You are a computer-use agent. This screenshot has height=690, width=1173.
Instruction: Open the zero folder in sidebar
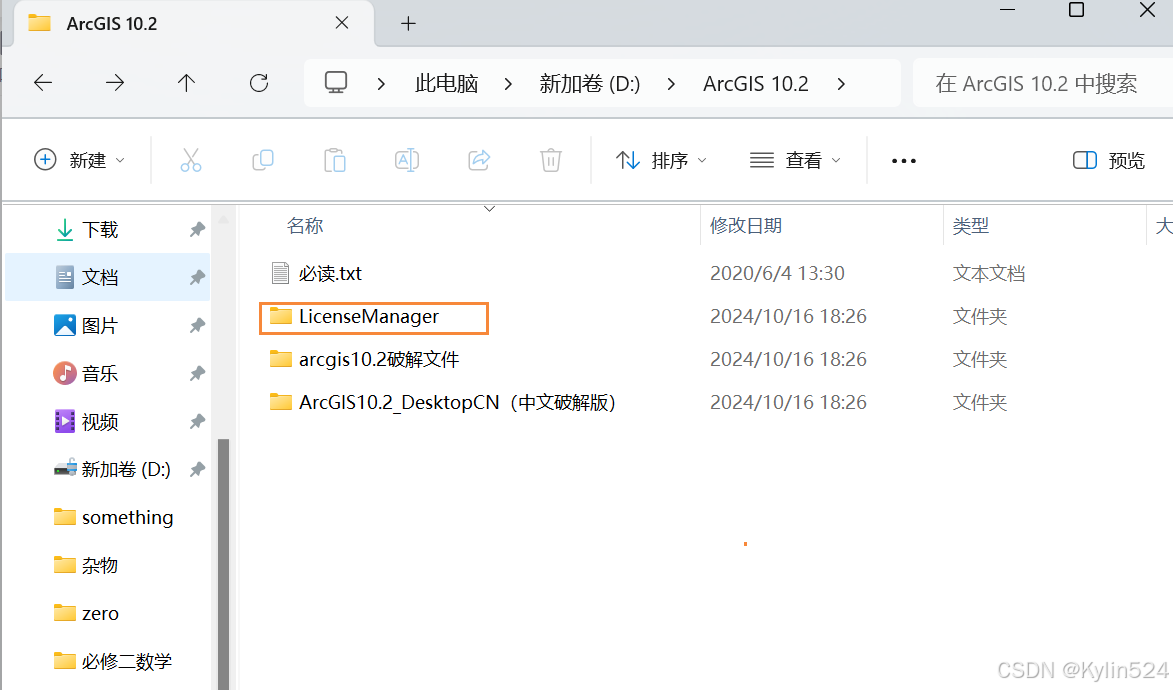point(100,613)
